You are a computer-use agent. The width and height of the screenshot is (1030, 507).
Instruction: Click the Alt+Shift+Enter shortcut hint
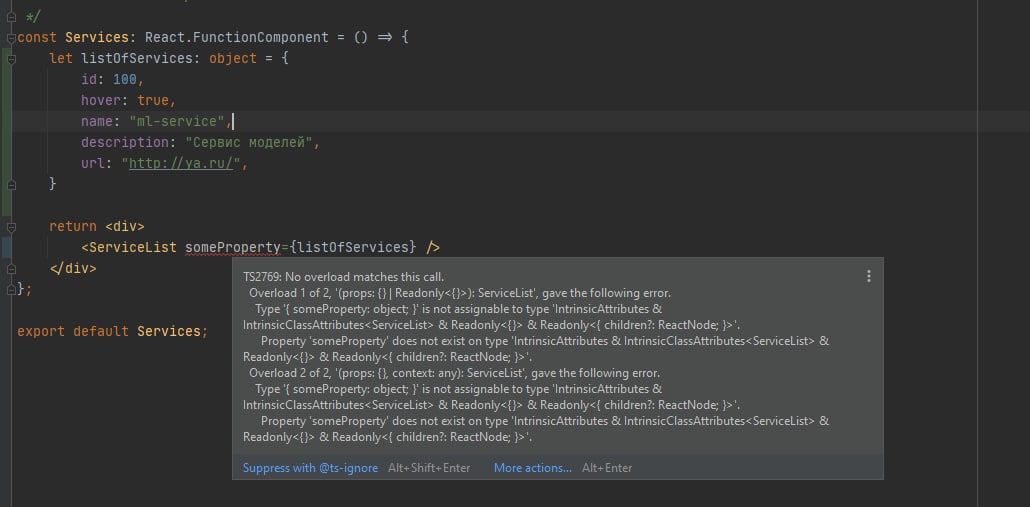(429, 468)
